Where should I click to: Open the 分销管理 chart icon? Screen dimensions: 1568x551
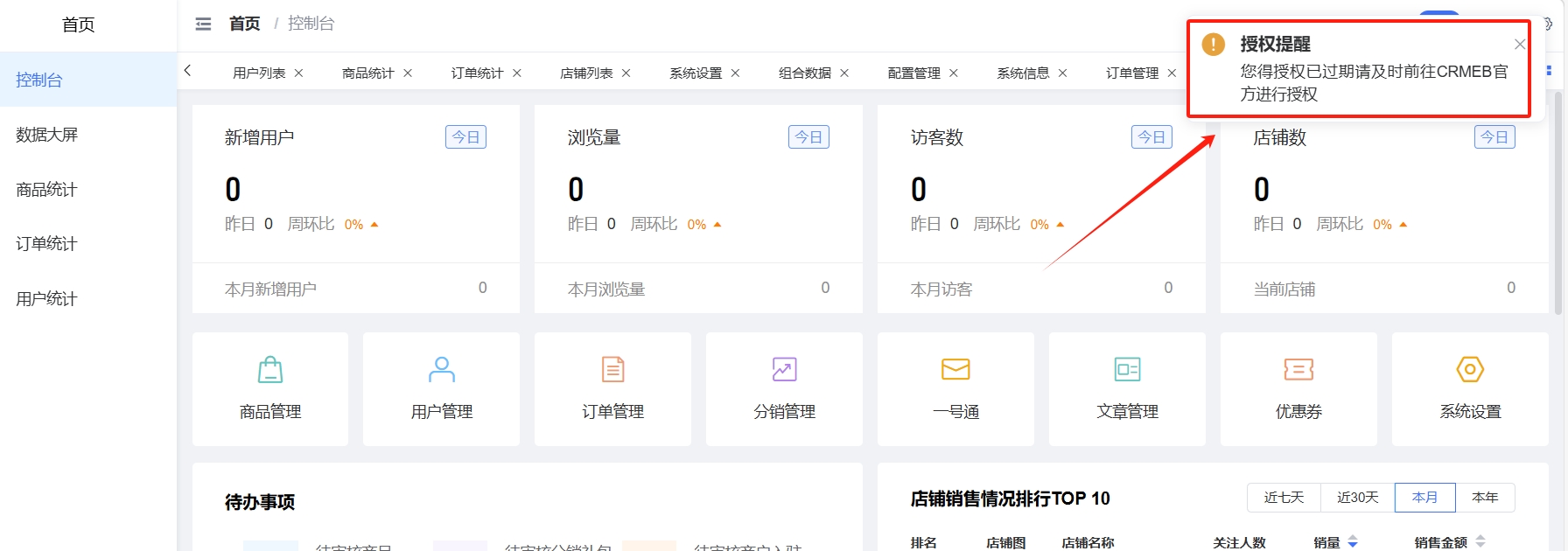tap(784, 370)
